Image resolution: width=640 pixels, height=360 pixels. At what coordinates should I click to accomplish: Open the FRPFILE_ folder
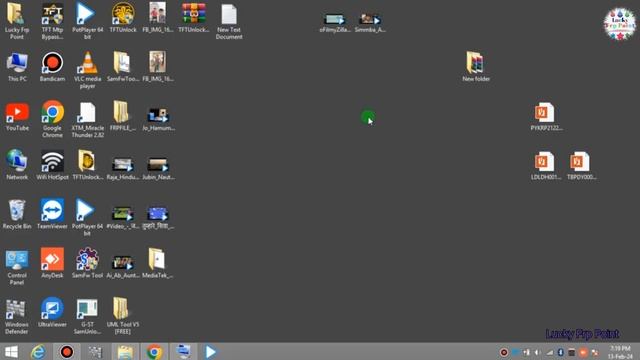[x=122, y=116]
